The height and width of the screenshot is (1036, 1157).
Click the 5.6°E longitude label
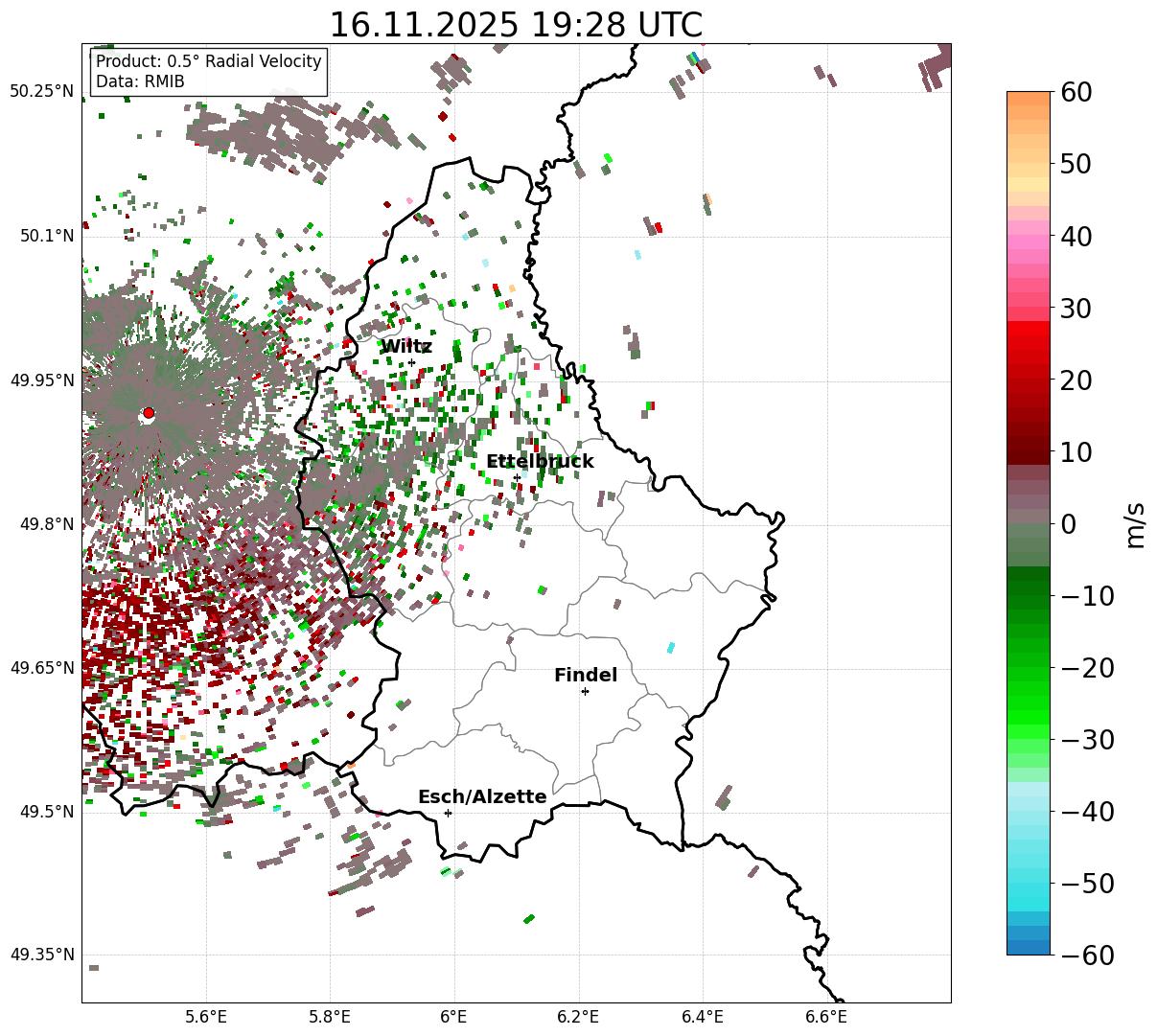pyautogui.click(x=205, y=1018)
